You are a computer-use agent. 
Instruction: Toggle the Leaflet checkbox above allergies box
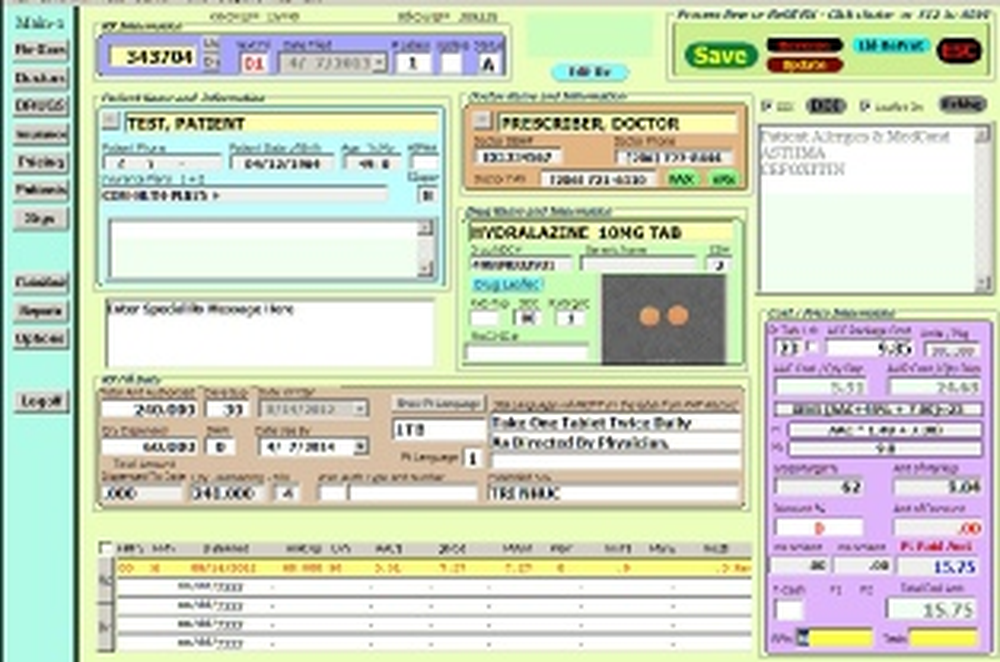[x=864, y=106]
